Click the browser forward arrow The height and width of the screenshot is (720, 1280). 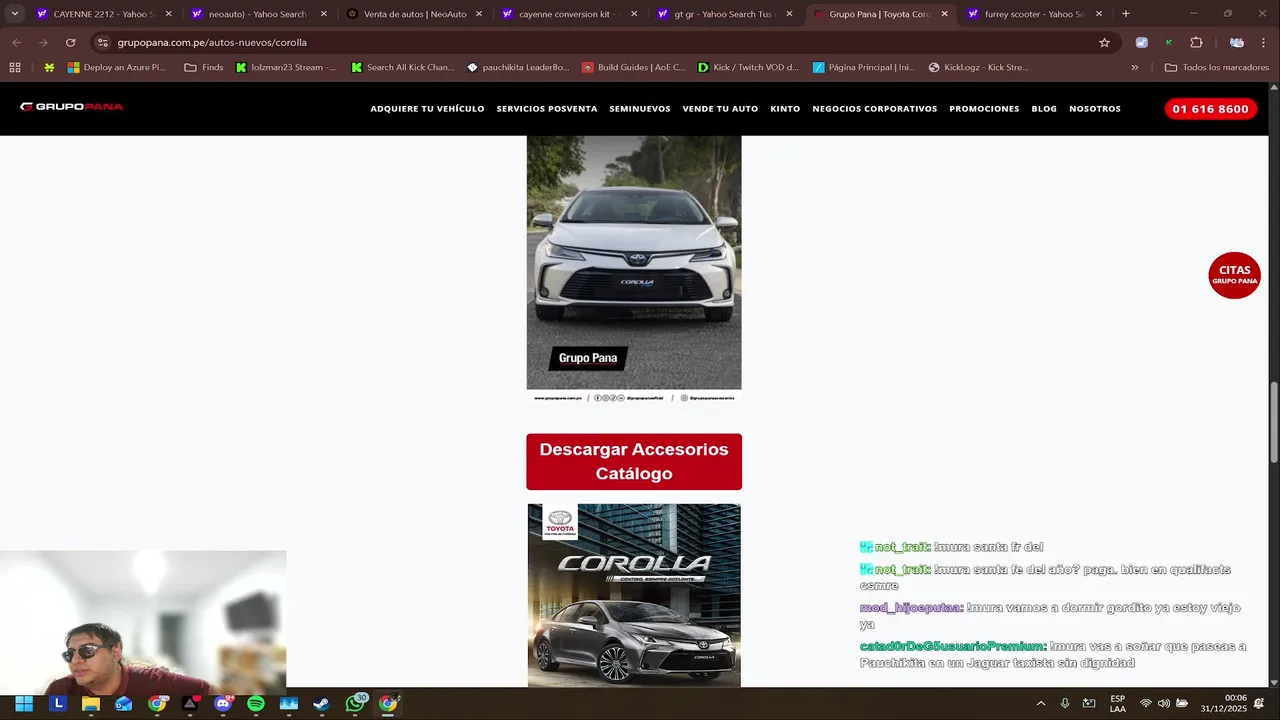[x=43, y=43]
